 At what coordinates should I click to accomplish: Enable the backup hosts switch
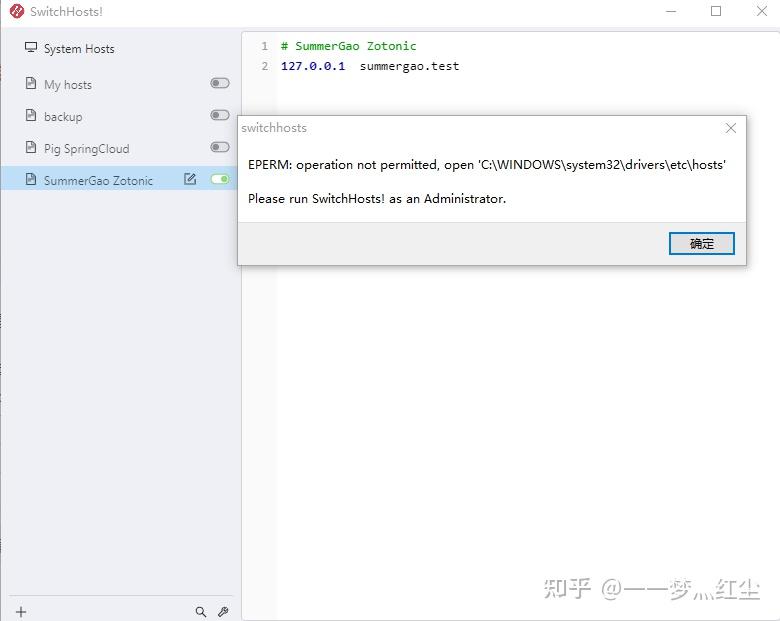point(220,115)
